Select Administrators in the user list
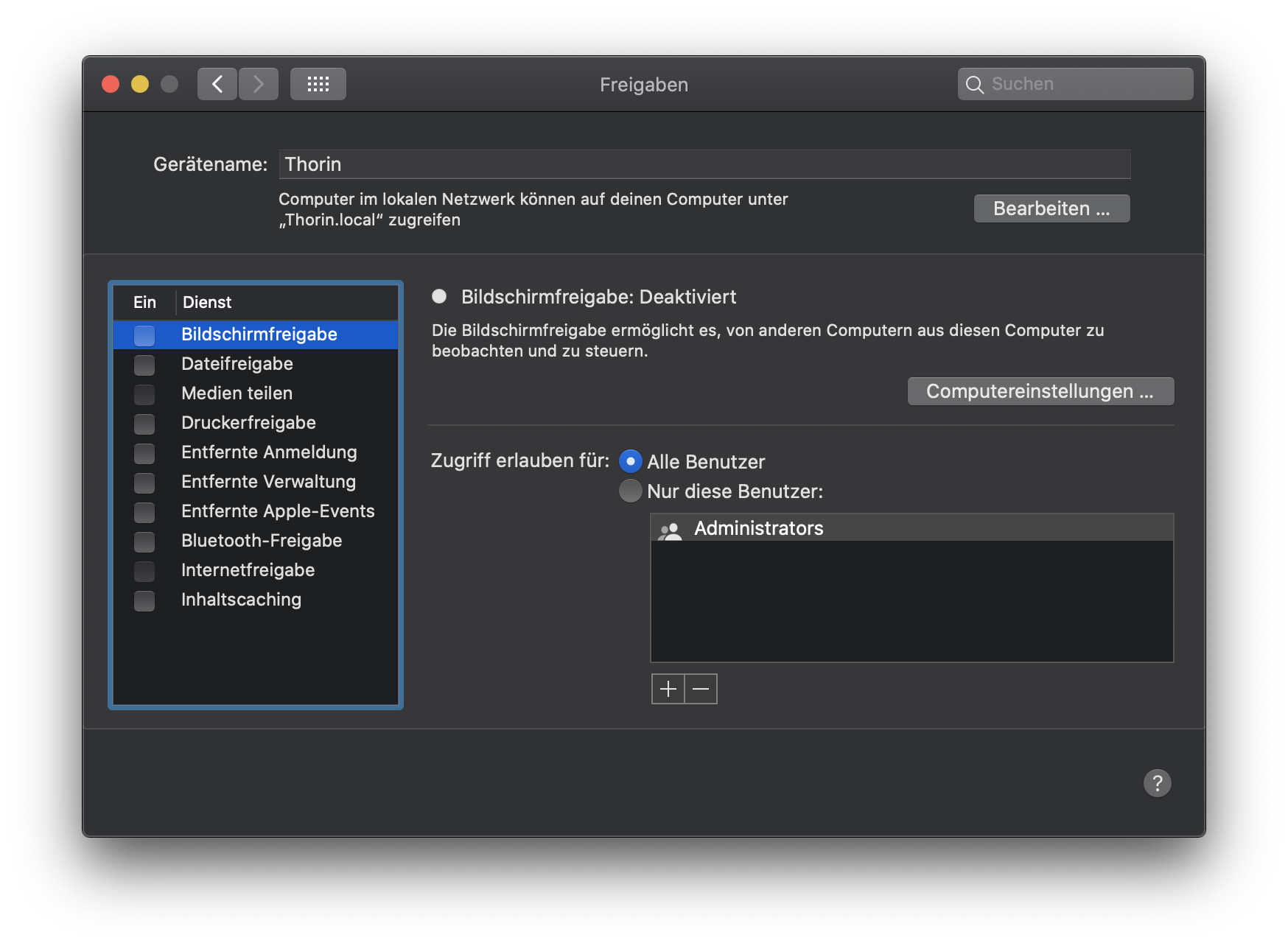This screenshot has width=1288, height=946. tap(759, 528)
